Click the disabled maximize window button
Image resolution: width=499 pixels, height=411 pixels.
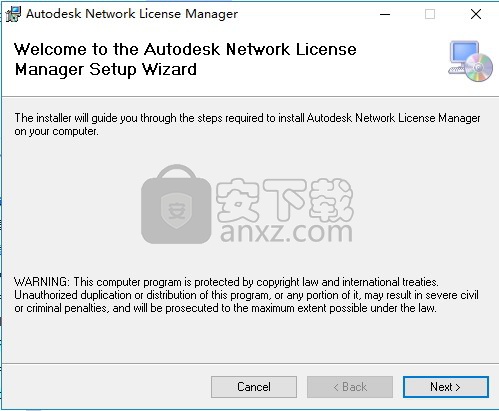coord(430,14)
